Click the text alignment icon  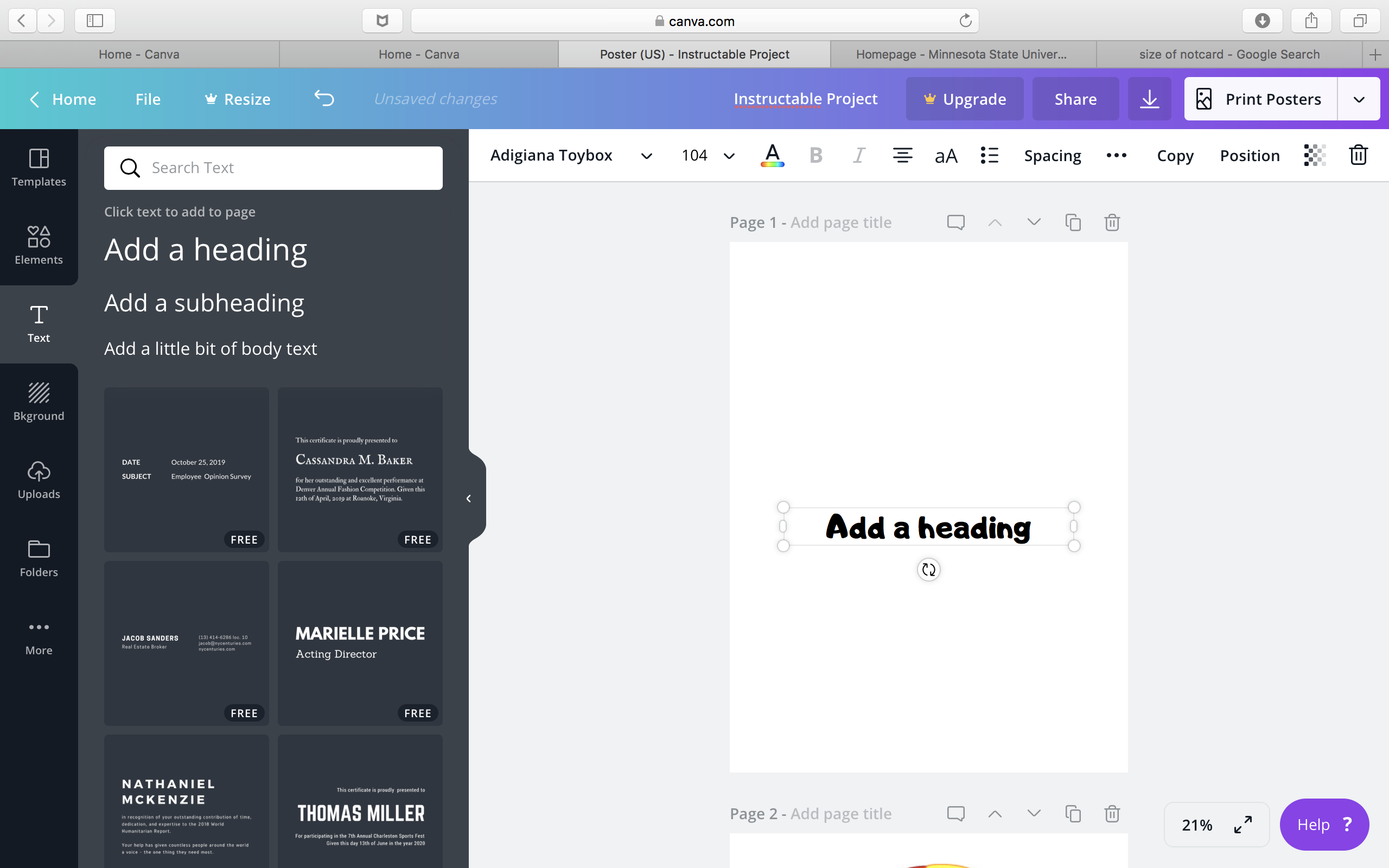tap(901, 155)
